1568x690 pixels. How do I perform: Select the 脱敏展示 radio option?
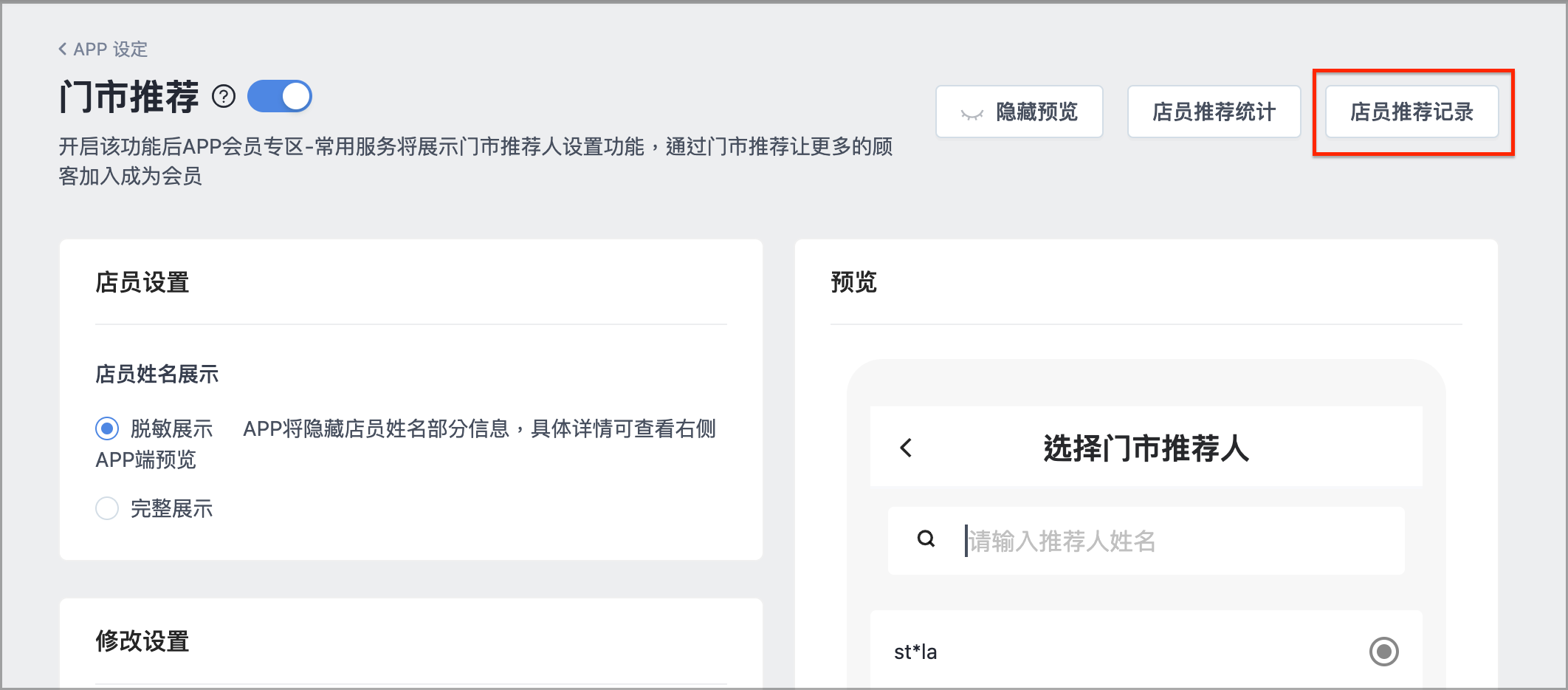click(x=107, y=428)
